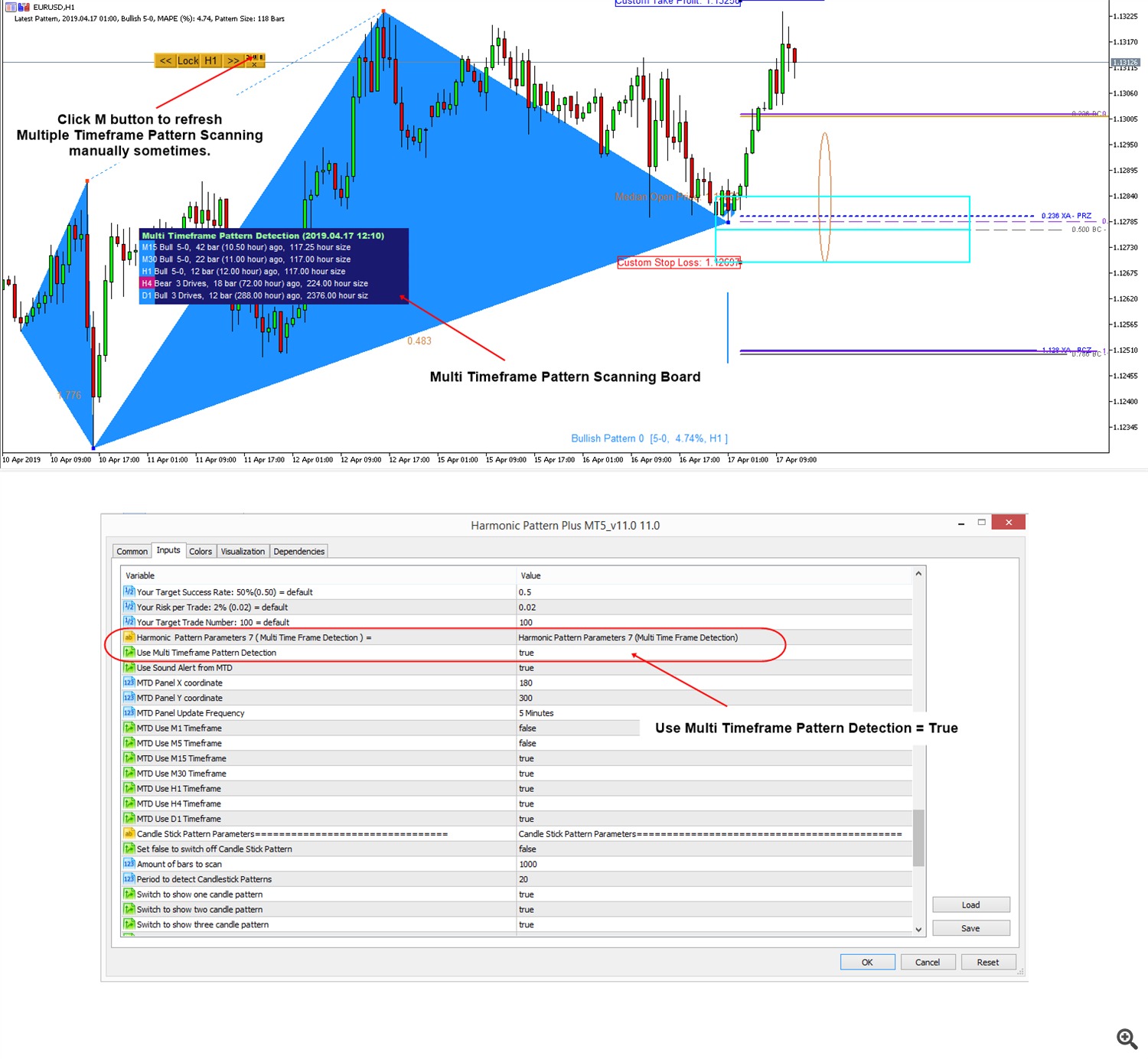Screen dimensions: 1148x1059
Task: Click the inputs list vertical scrollbar thumb
Action: click(918, 838)
